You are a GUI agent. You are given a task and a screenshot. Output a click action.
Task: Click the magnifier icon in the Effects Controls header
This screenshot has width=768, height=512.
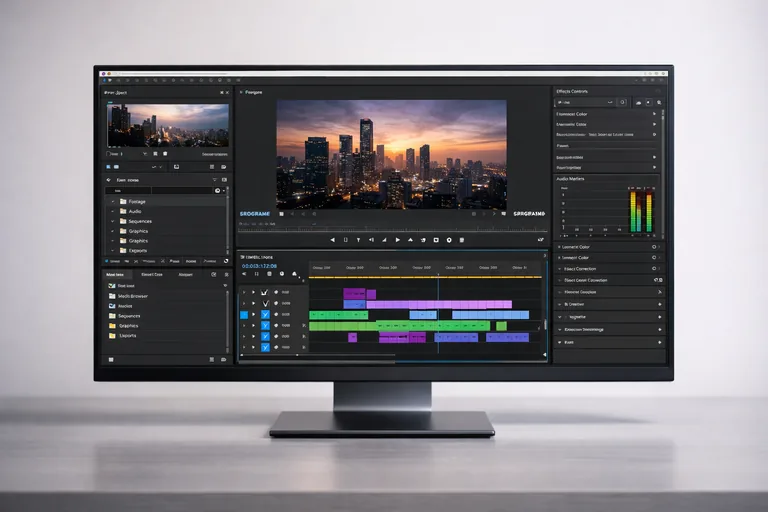(659, 102)
